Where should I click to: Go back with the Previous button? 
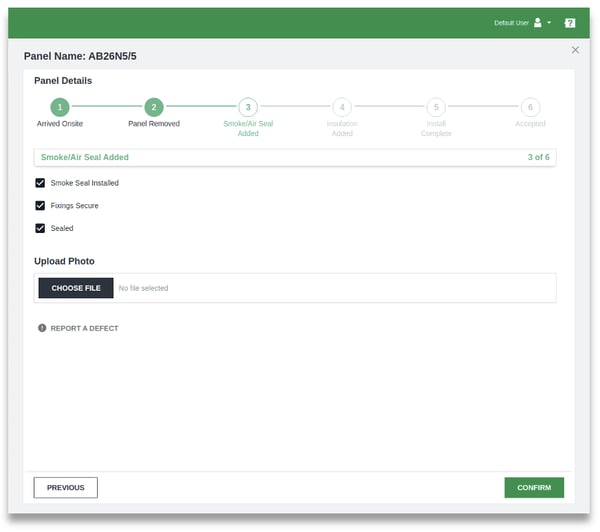(65, 487)
